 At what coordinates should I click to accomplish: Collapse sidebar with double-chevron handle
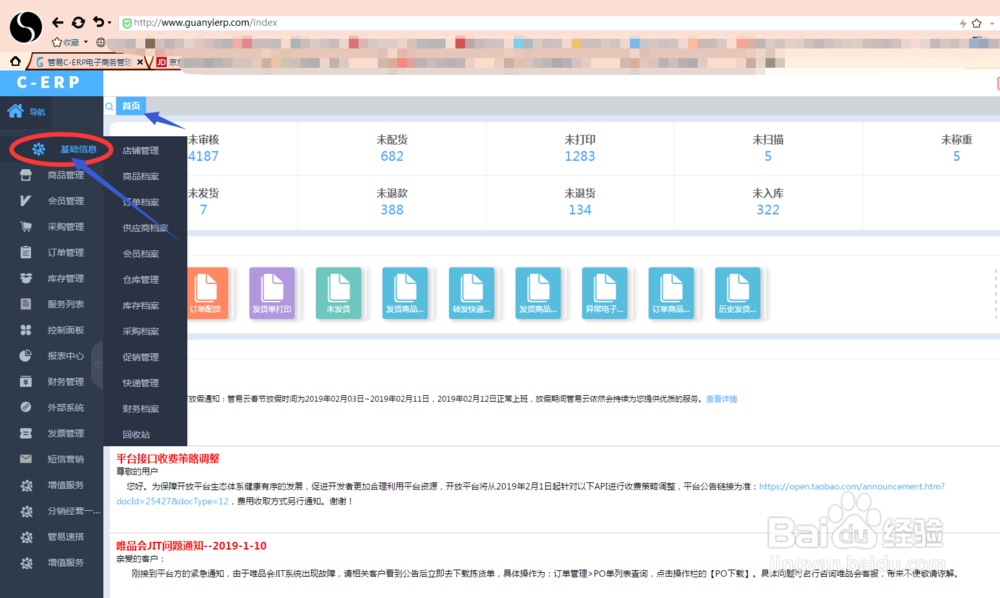[97, 365]
